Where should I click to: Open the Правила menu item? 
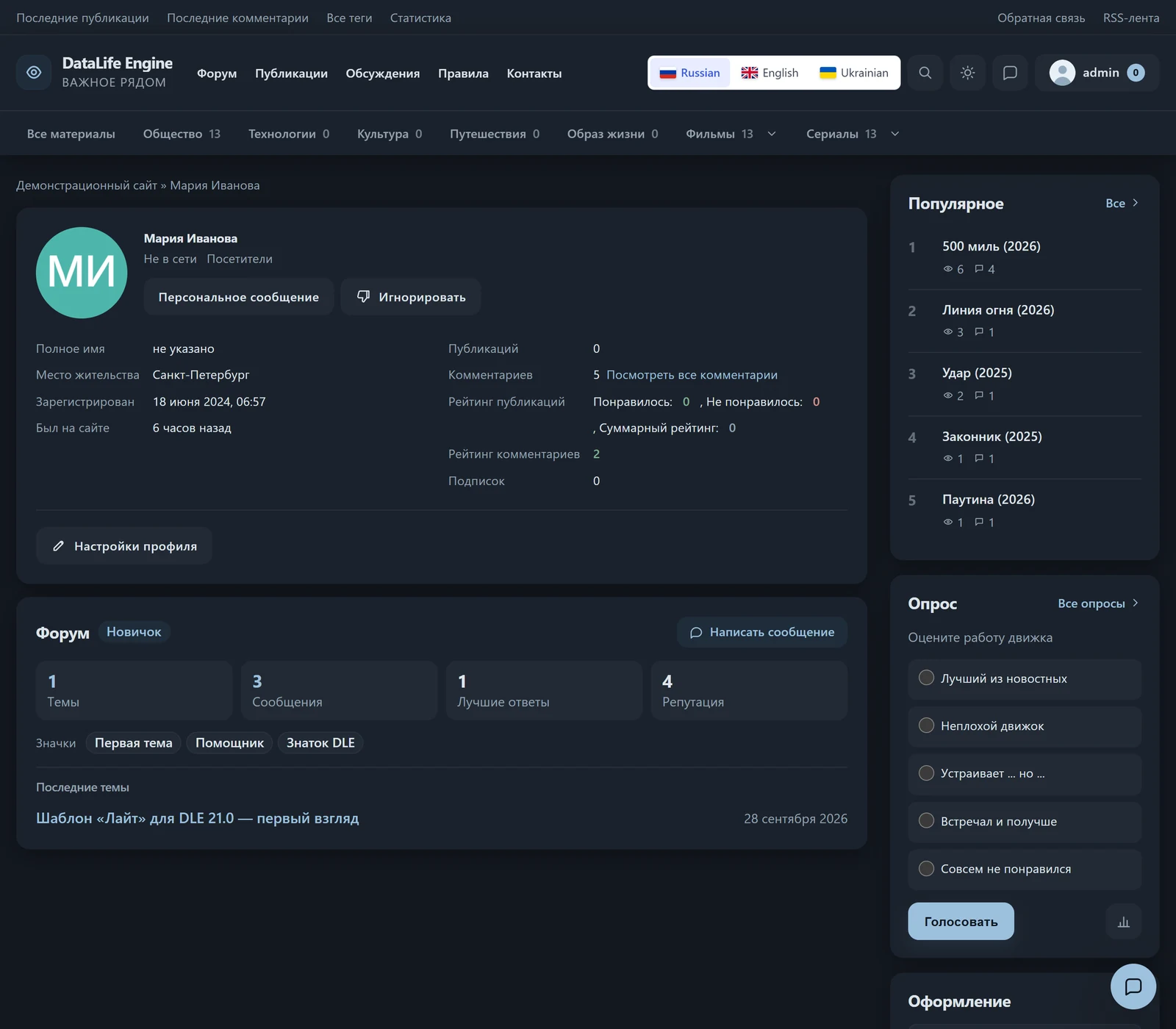coord(463,73)
